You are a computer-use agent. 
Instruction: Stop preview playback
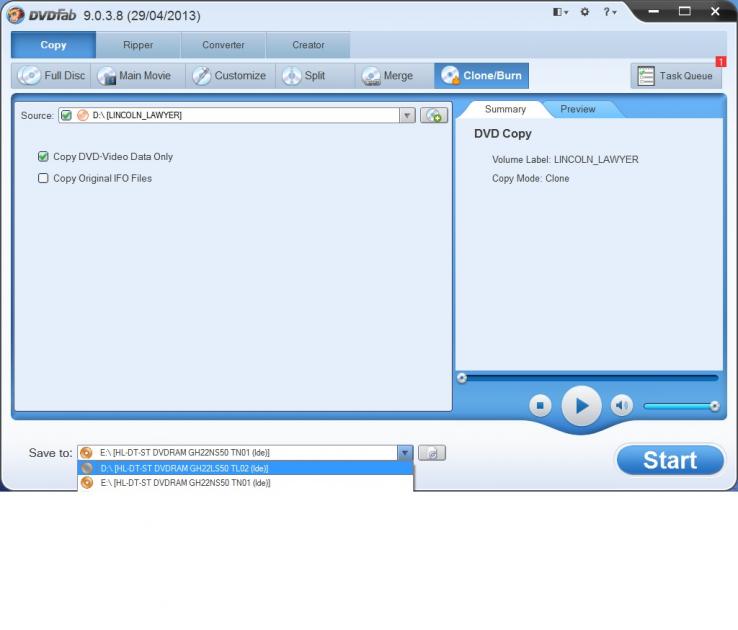pyautogui.click(x=540, y=405)
